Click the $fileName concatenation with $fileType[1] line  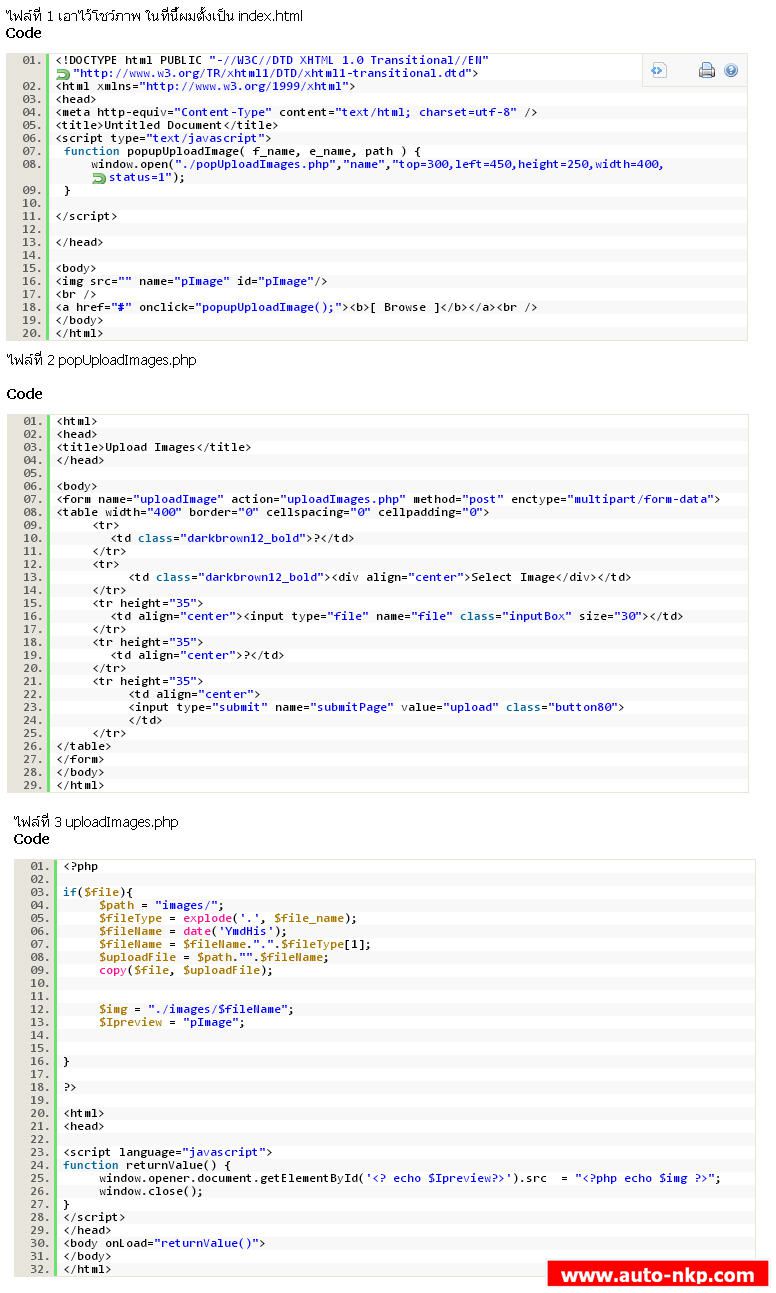coord(234,944)
